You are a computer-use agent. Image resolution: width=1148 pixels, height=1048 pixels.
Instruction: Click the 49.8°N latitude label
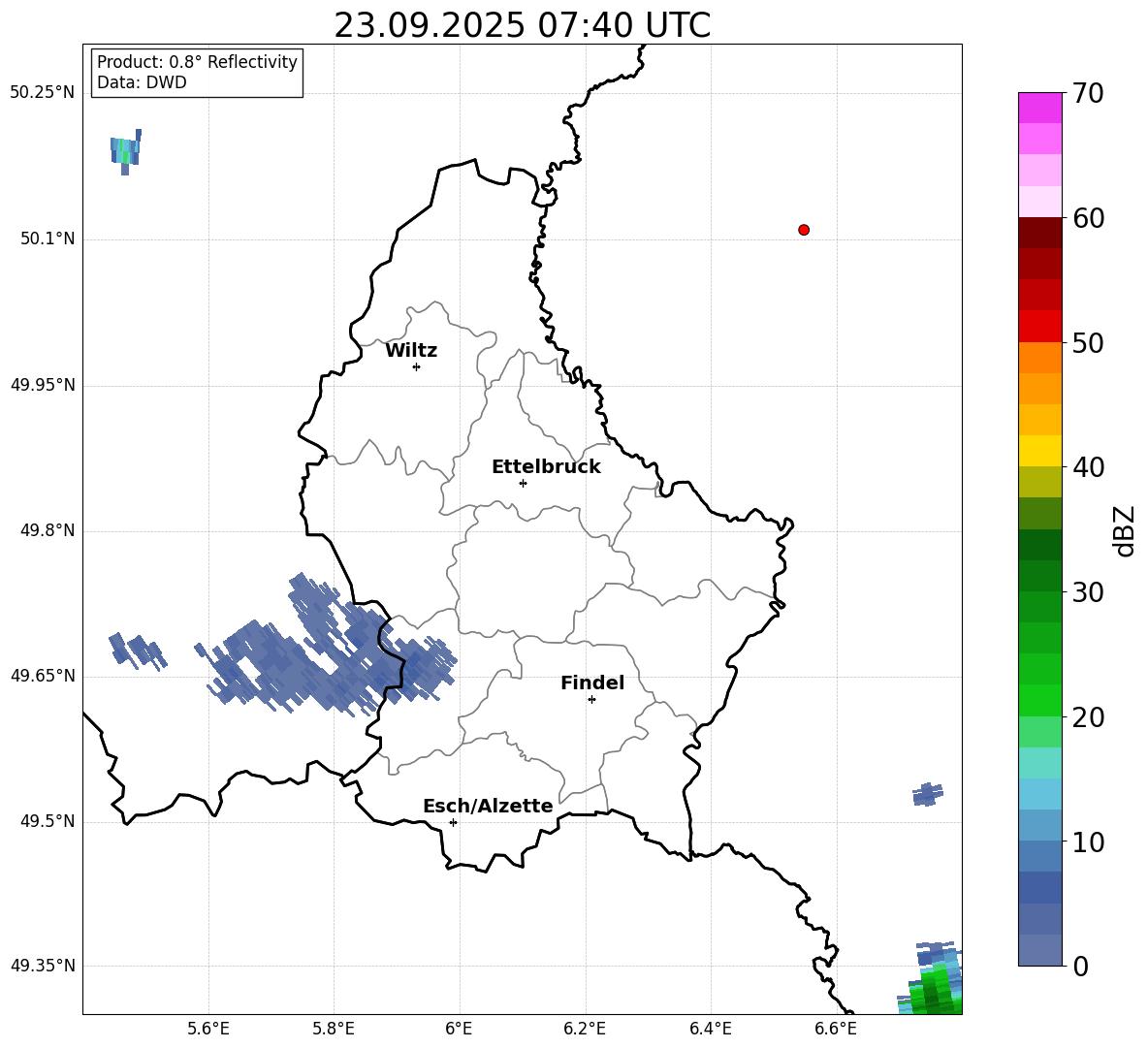pyautogui.click(x=47, y=530)
